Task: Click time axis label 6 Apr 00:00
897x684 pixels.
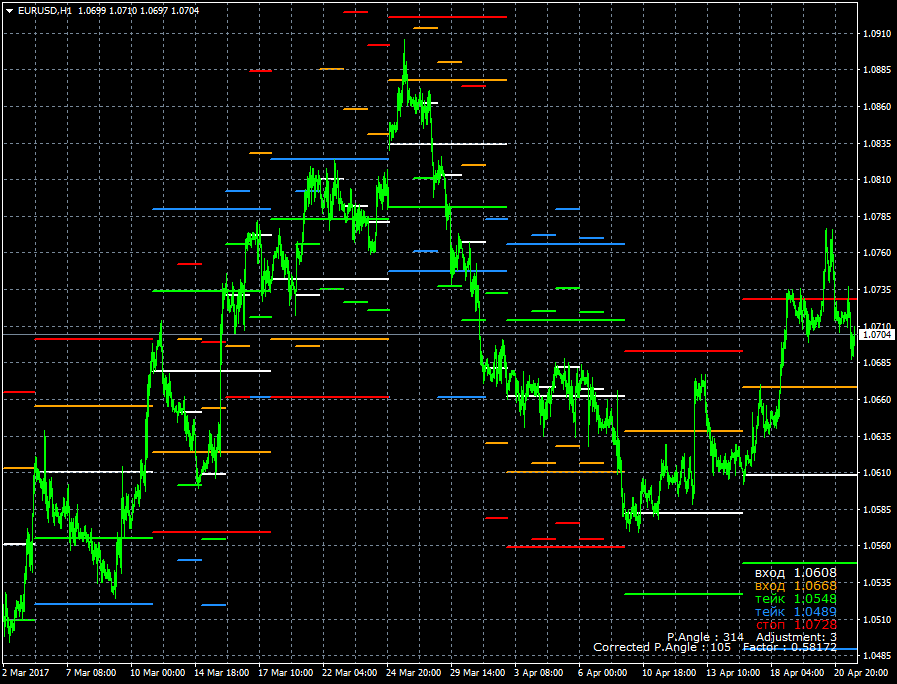Action: pyautogui.click(x=602, y=673)
